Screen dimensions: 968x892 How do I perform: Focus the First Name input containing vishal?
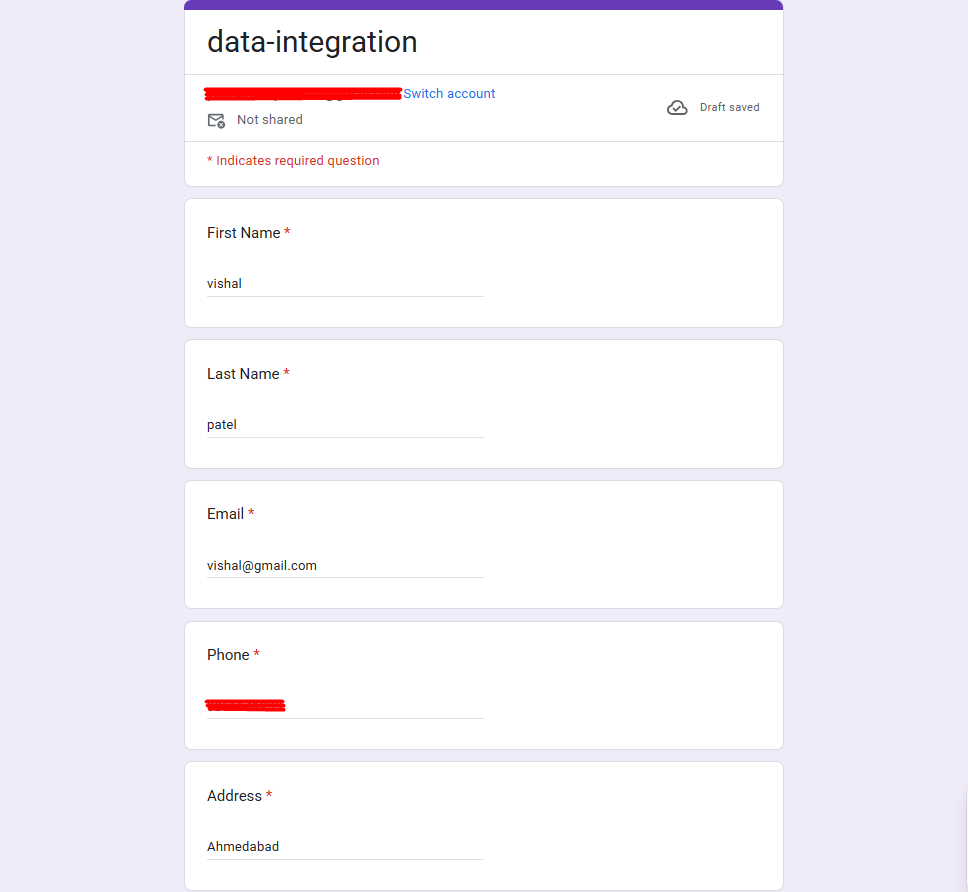[x=345, y=284]
